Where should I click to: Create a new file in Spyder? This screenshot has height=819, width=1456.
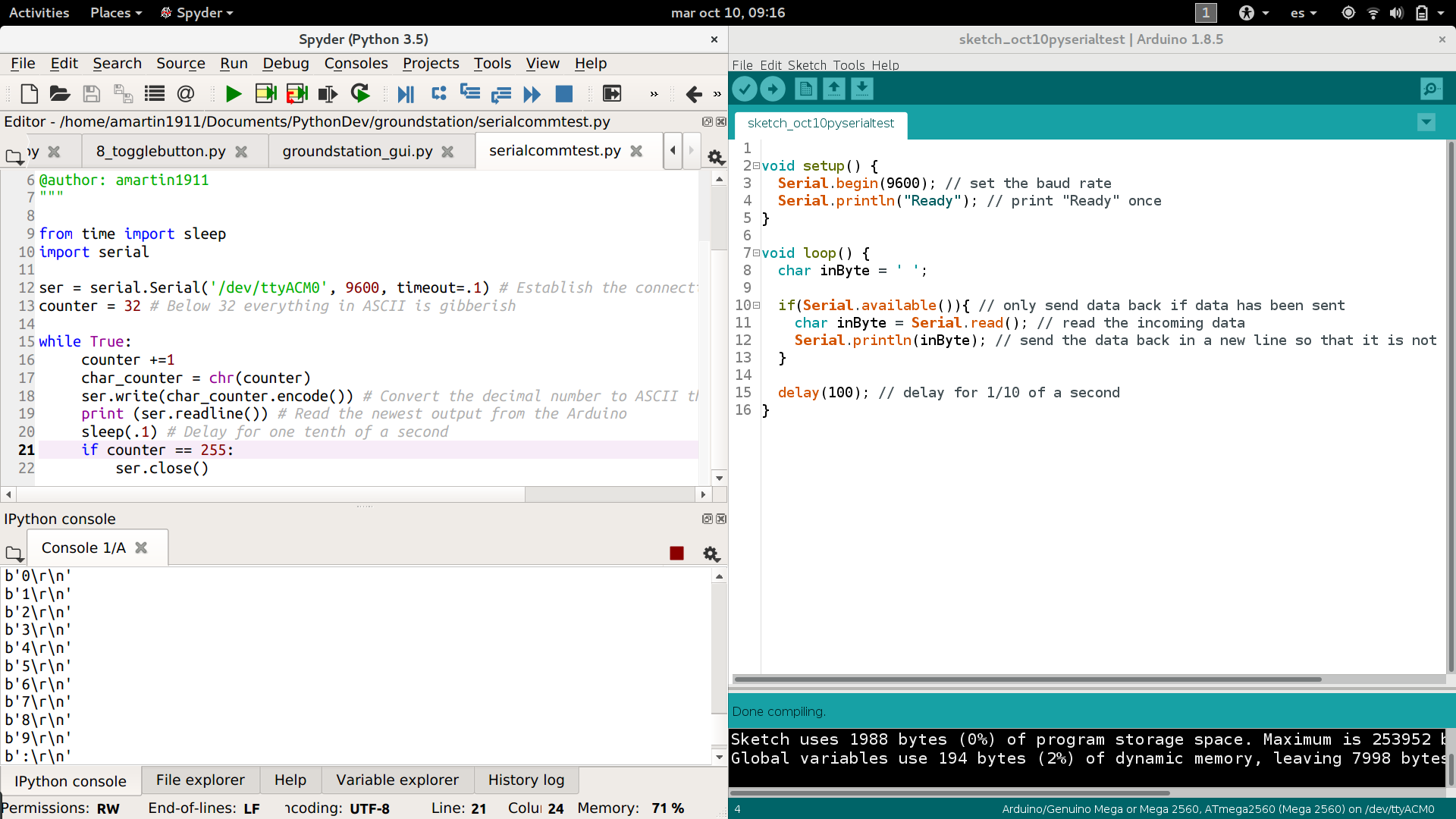click(29, 93)
